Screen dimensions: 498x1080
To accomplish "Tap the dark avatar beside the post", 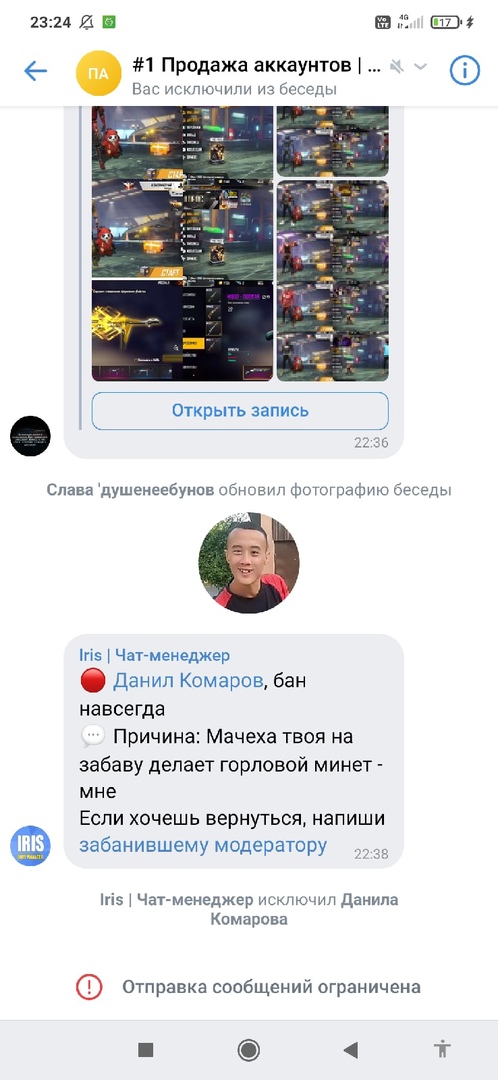I will click(30, 435).
